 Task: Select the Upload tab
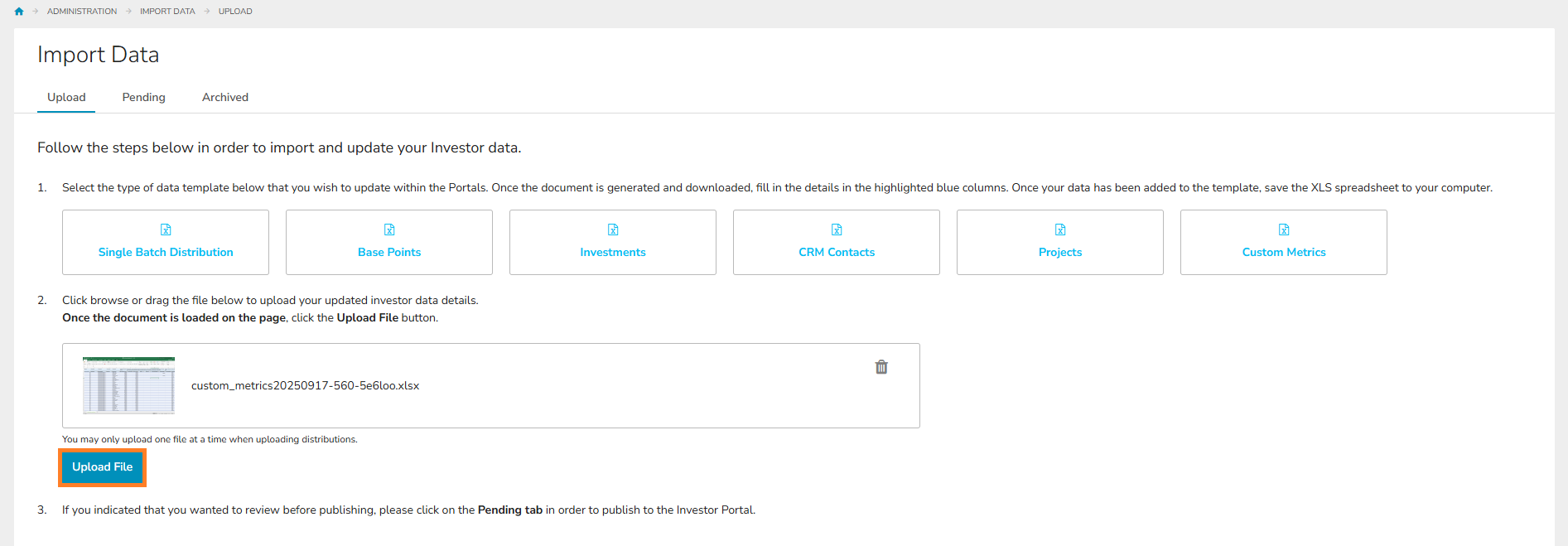coord(66,98)
